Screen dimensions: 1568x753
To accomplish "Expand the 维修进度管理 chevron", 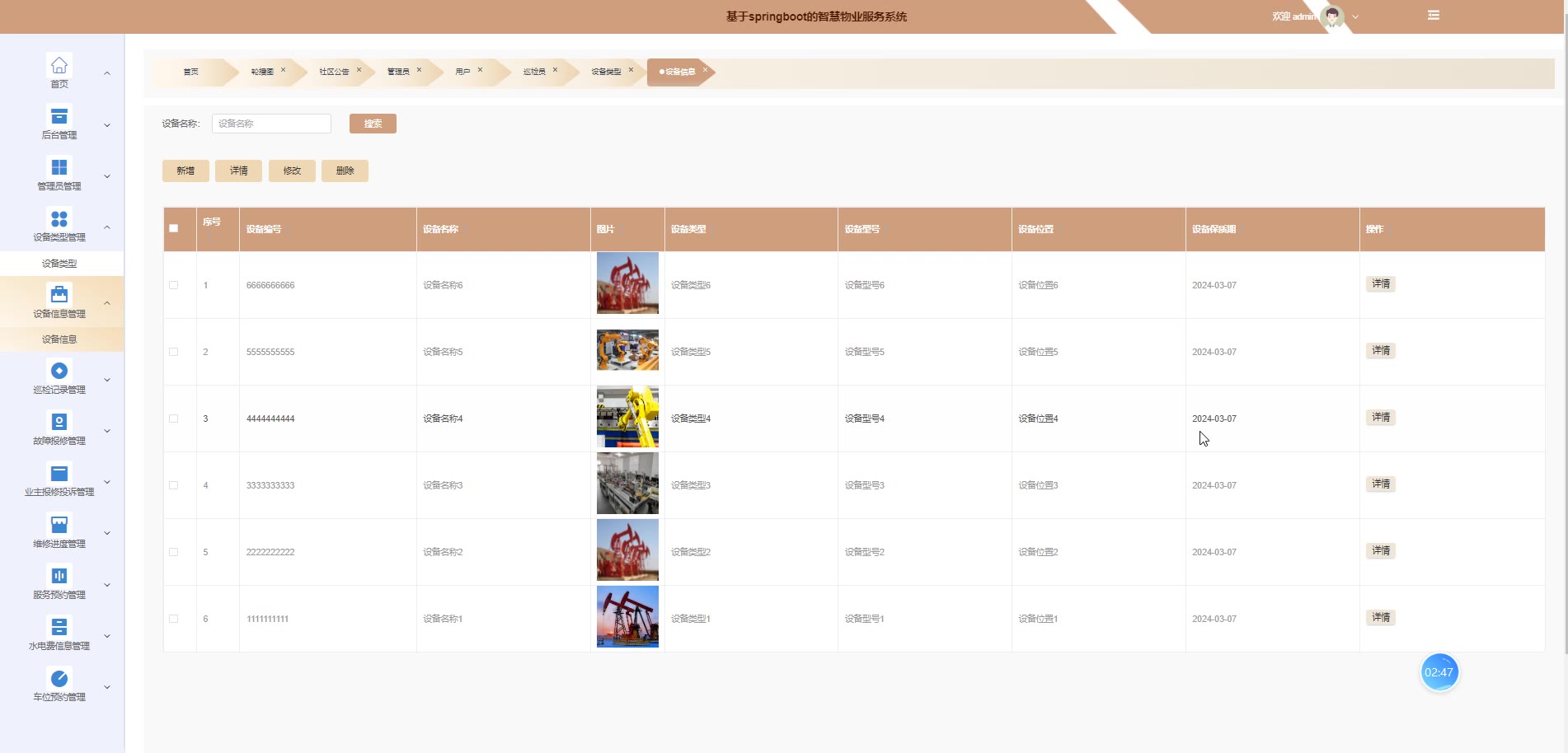I will [107, 533].
